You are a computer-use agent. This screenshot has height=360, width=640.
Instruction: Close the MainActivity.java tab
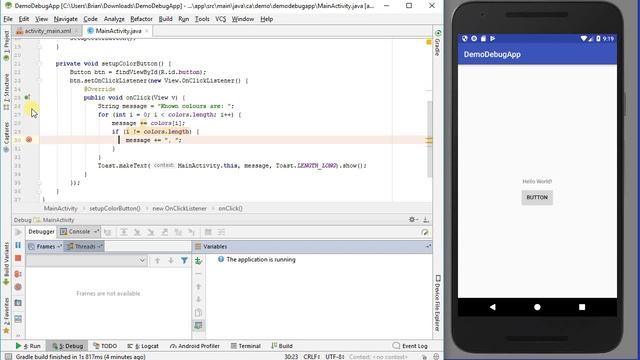(147, 31)
